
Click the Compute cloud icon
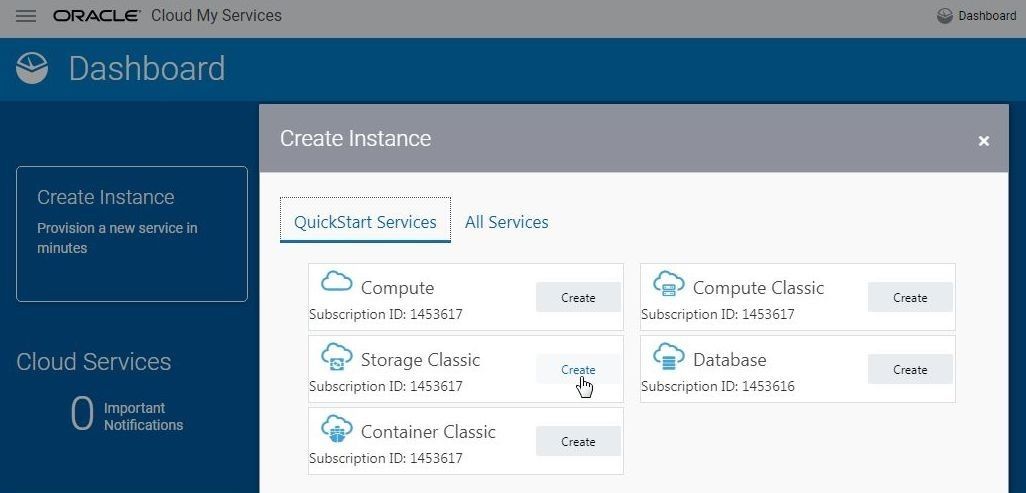336,282
